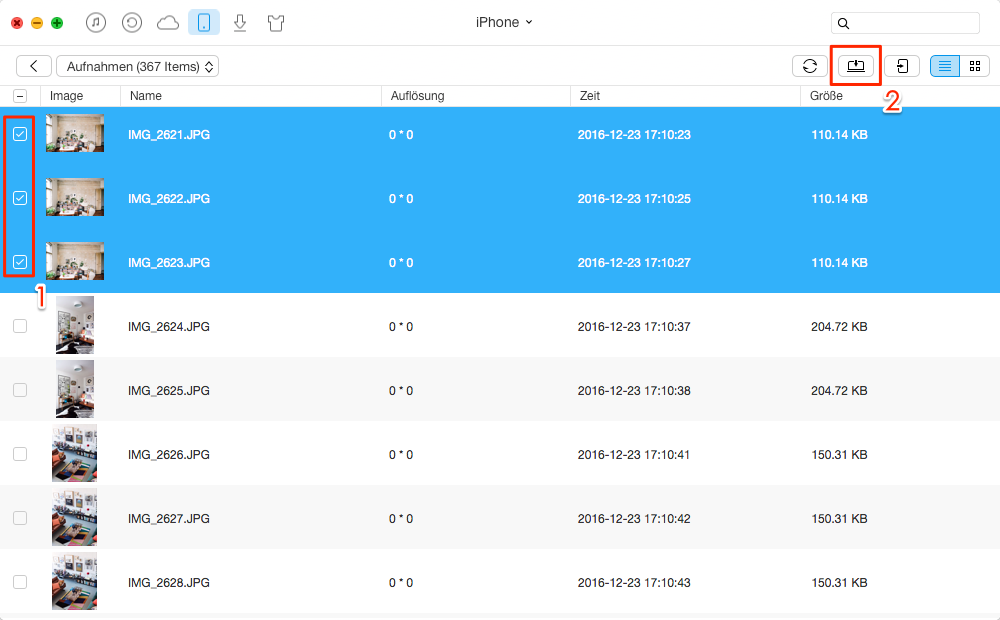
Task: Click the time 2016-12-23 17:10:43
Action: point(634,582)
